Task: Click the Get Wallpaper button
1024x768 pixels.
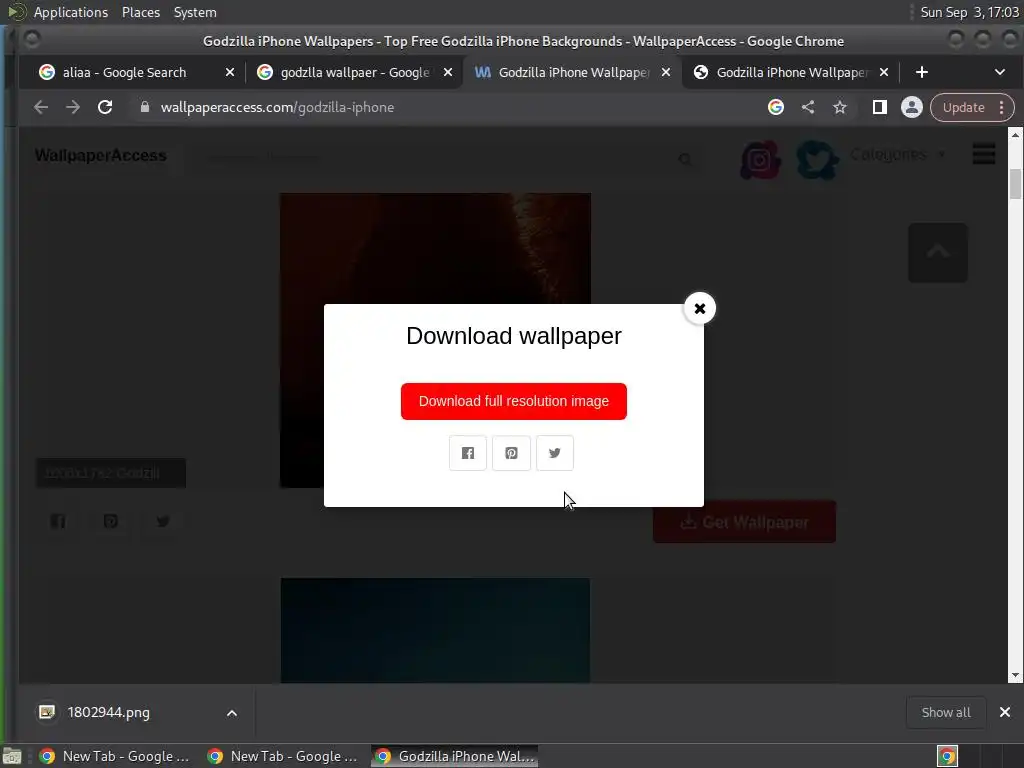Action: point(744,522)
